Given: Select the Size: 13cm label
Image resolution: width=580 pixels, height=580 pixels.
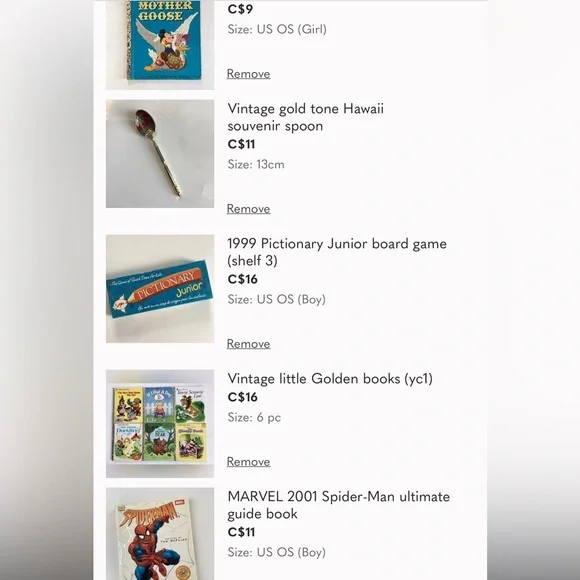Looking at the screenshot, I should click(x=256, y=164).
